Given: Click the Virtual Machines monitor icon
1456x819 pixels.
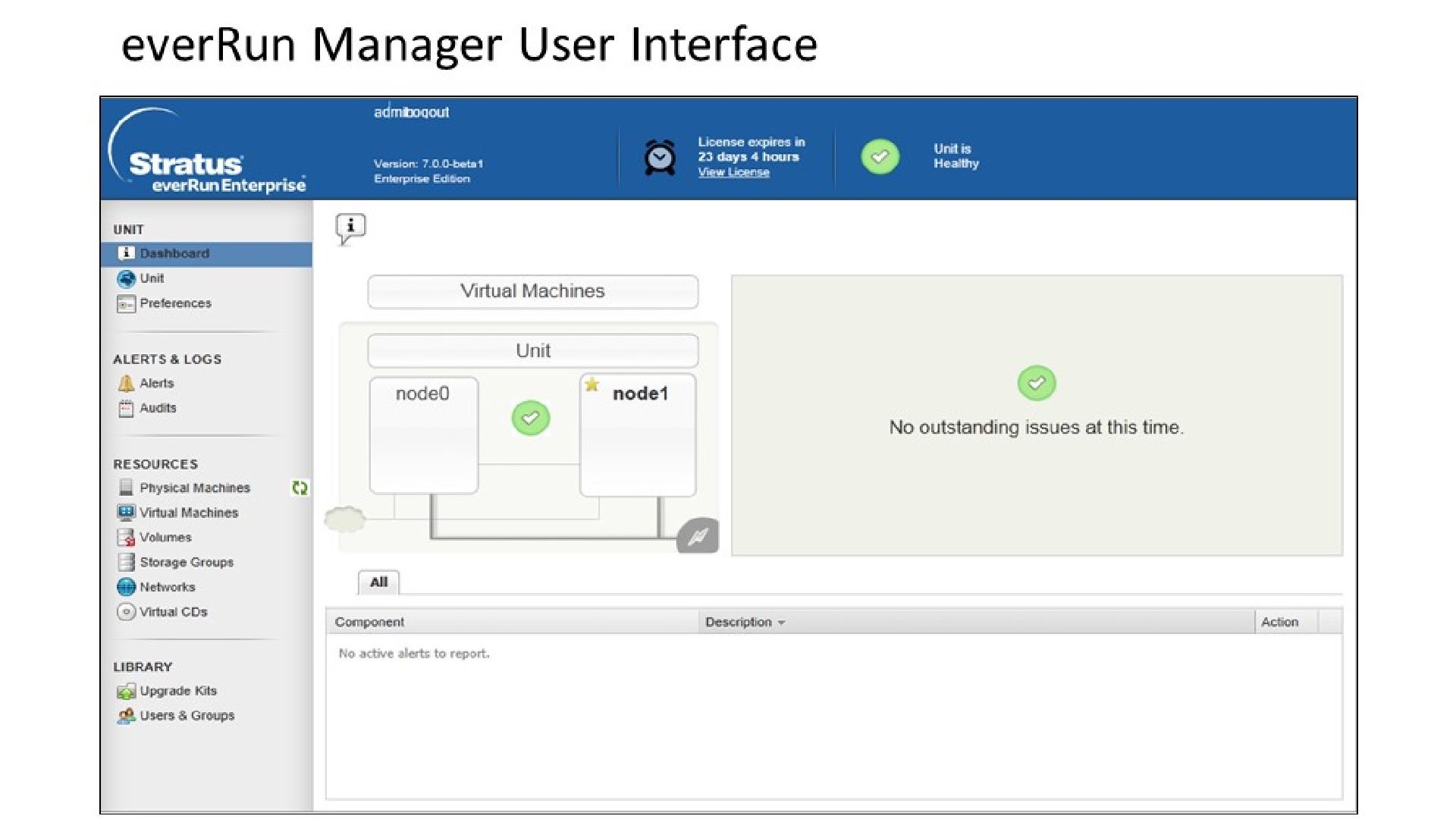Looking at the screenshot, I should [x=126, y=513].
